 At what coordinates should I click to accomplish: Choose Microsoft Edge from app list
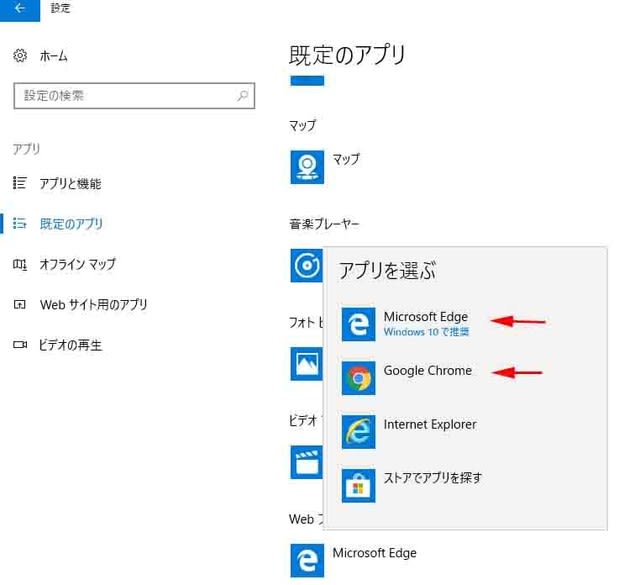[426, 317]
